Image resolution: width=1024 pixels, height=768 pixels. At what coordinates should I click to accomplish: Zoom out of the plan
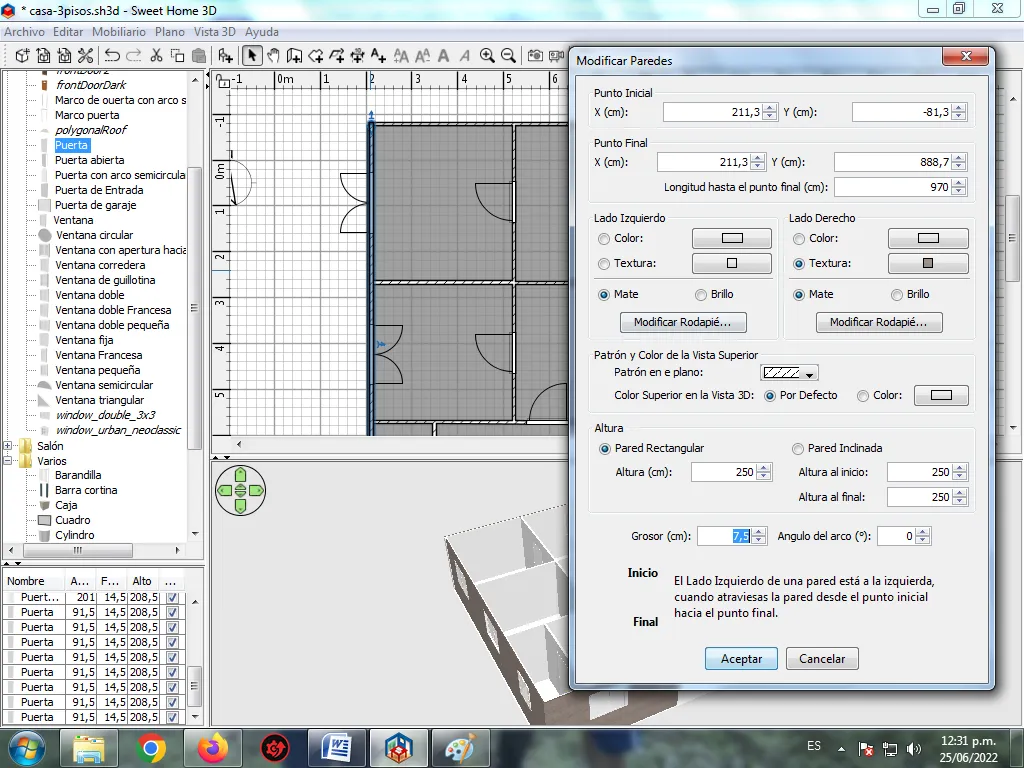coord(508,56)
